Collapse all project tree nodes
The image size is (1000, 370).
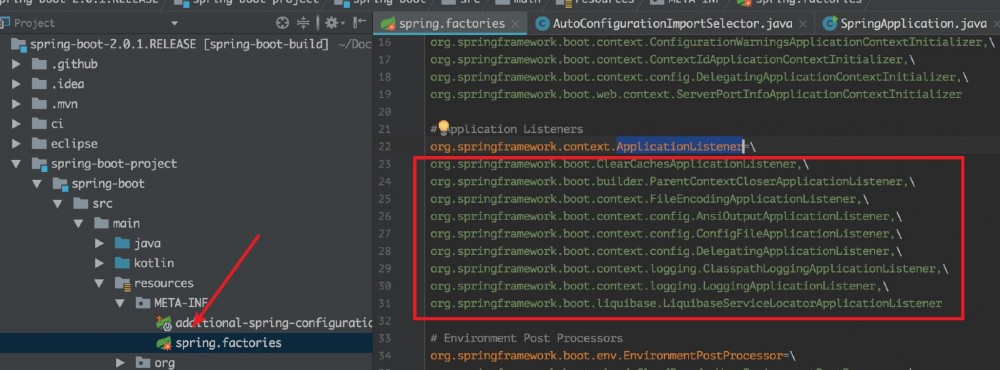[x=304, y=24]
